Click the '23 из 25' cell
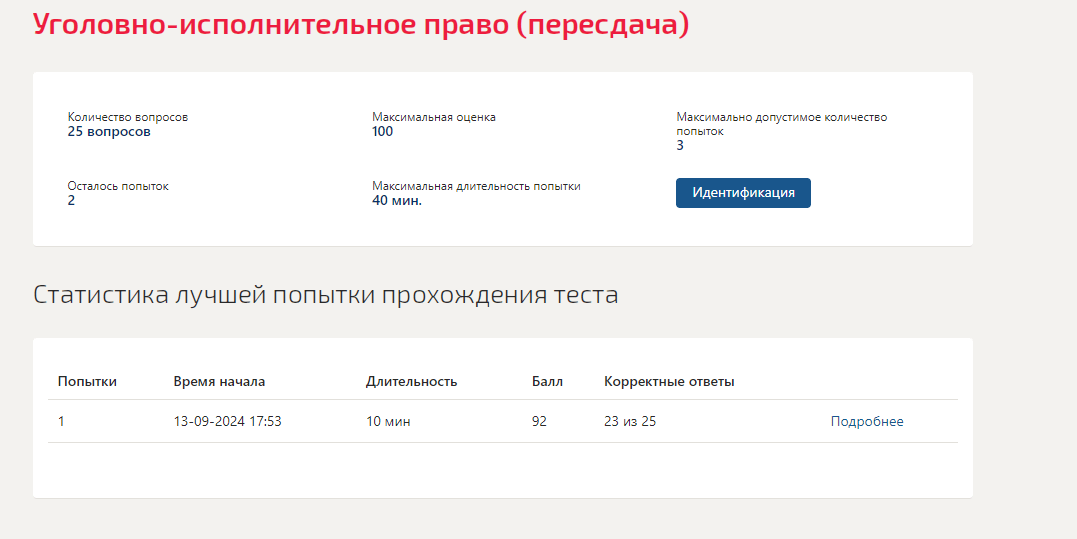 (630, 422)
